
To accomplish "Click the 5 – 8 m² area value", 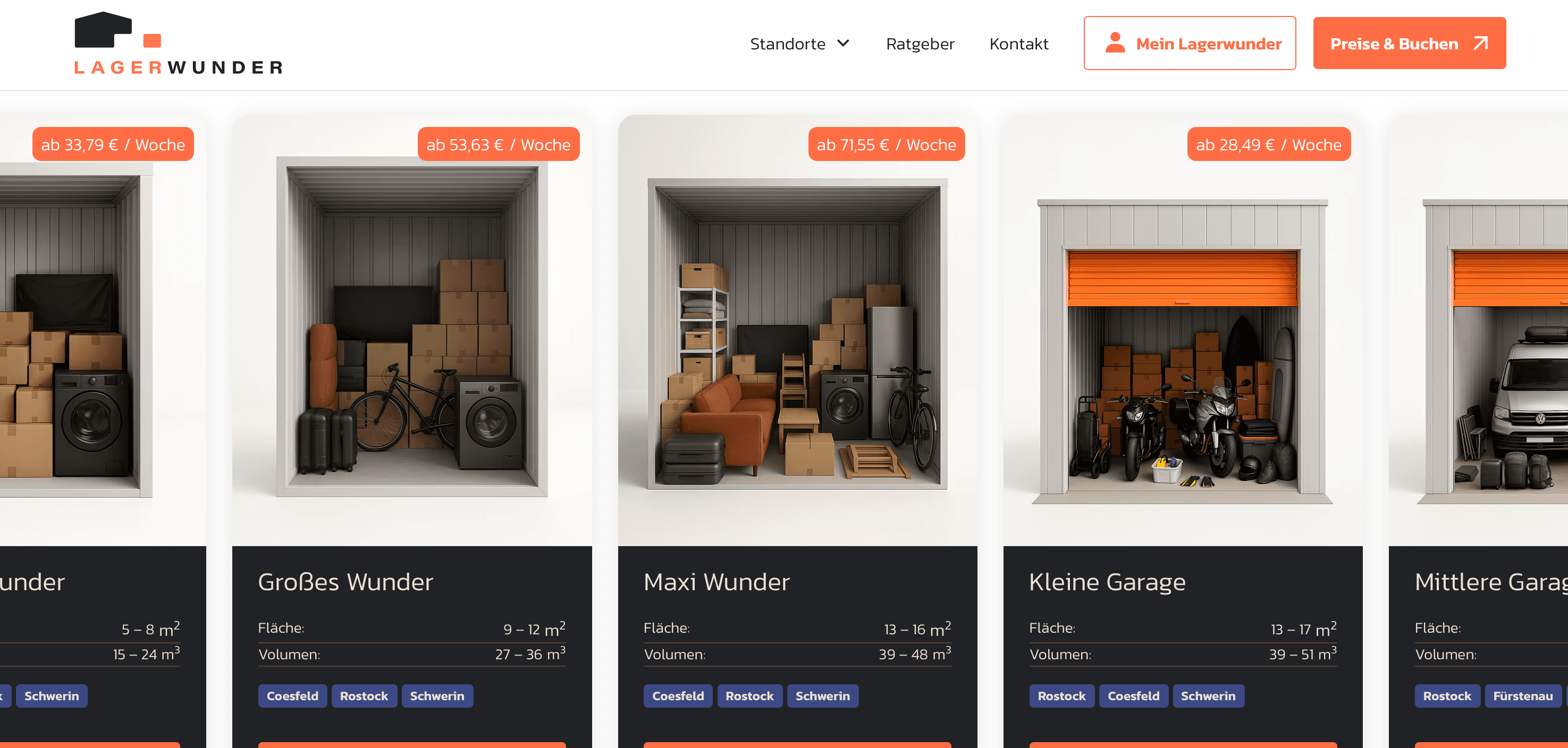I will [151, 628].
